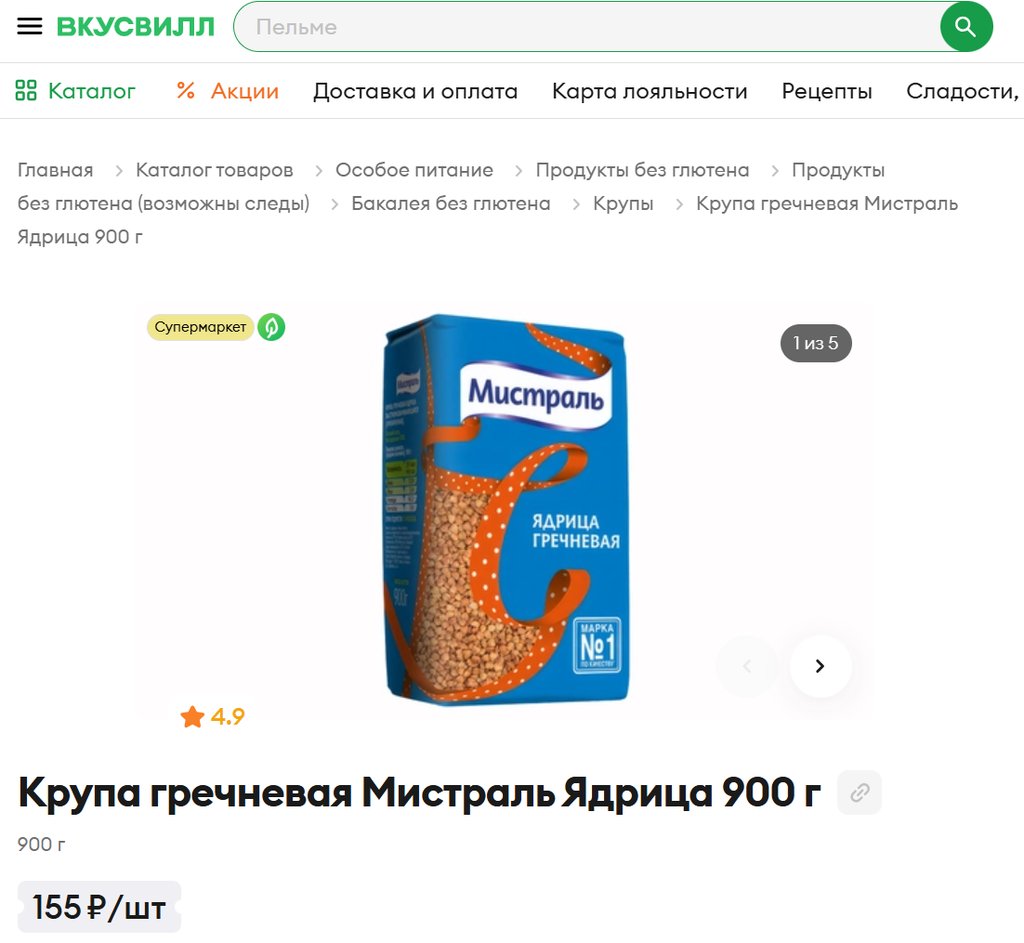Screen dimensions: 1024x943
Task: Click the Супермаркет yellow badge
Action: (200, 327)
